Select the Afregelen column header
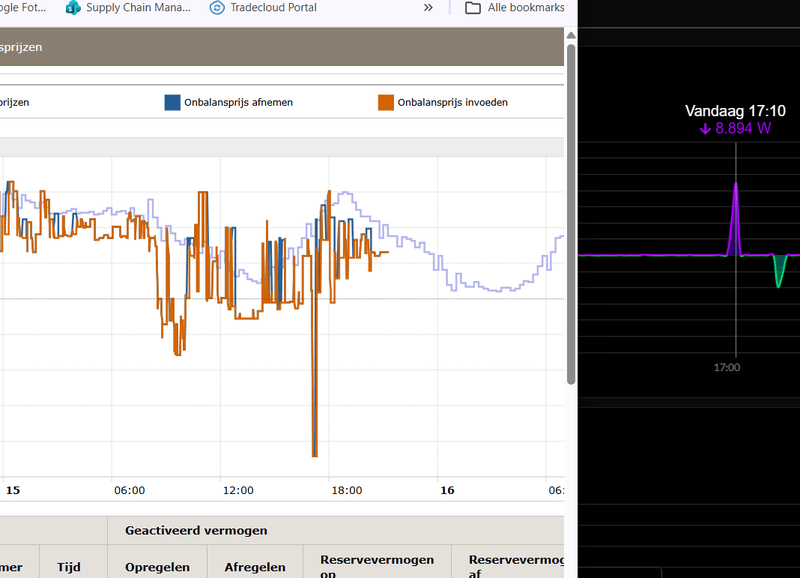Image resolution: width=800 pixels, height=578 pixels. (255, 567)
